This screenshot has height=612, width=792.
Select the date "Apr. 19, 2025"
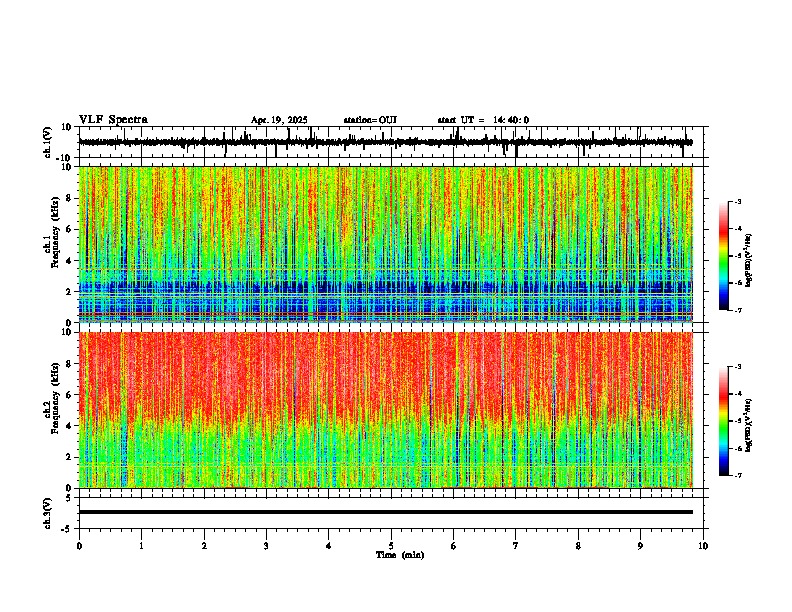pos(279,120)
